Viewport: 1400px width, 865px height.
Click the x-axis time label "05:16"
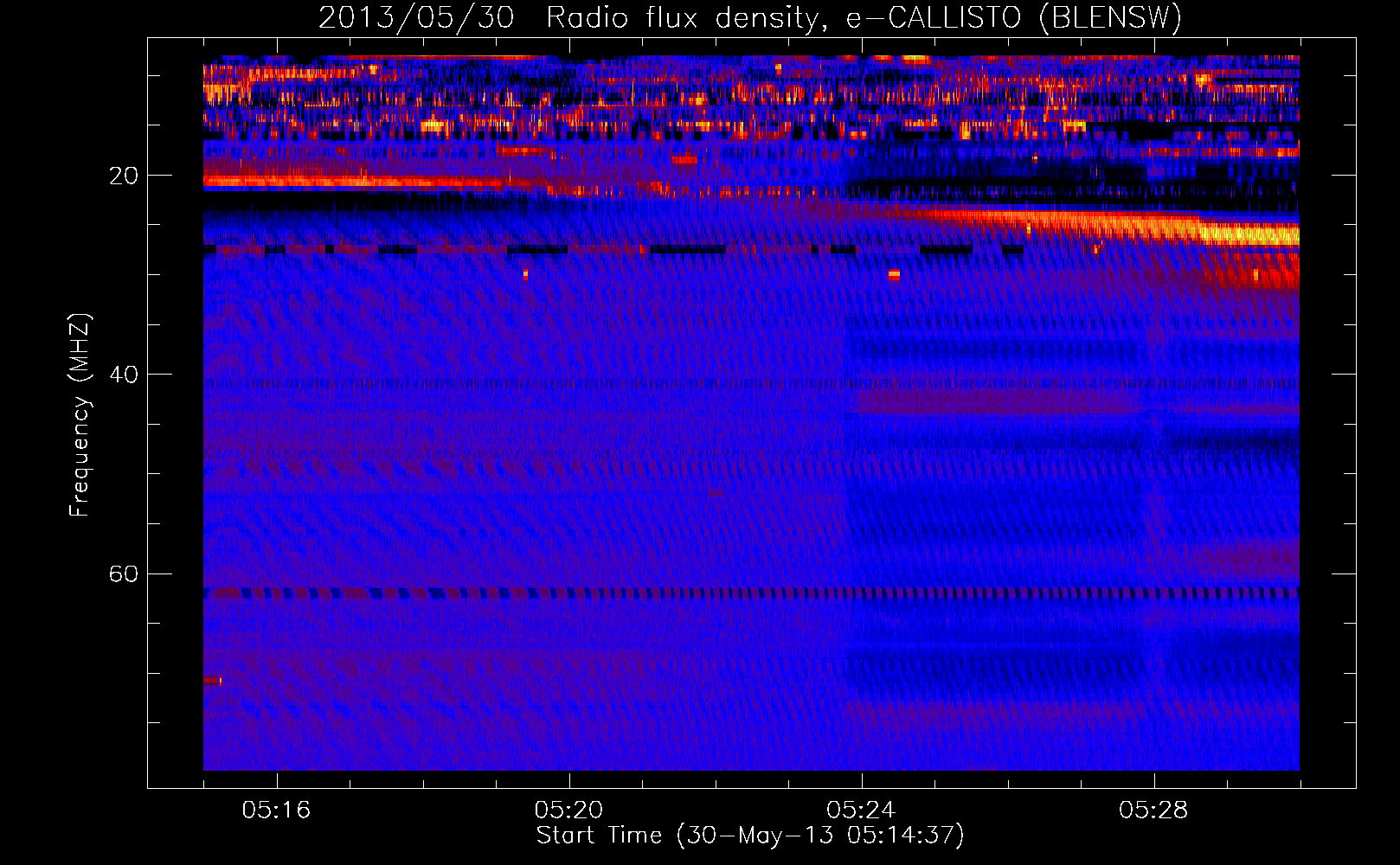click(x=277, y=810)
